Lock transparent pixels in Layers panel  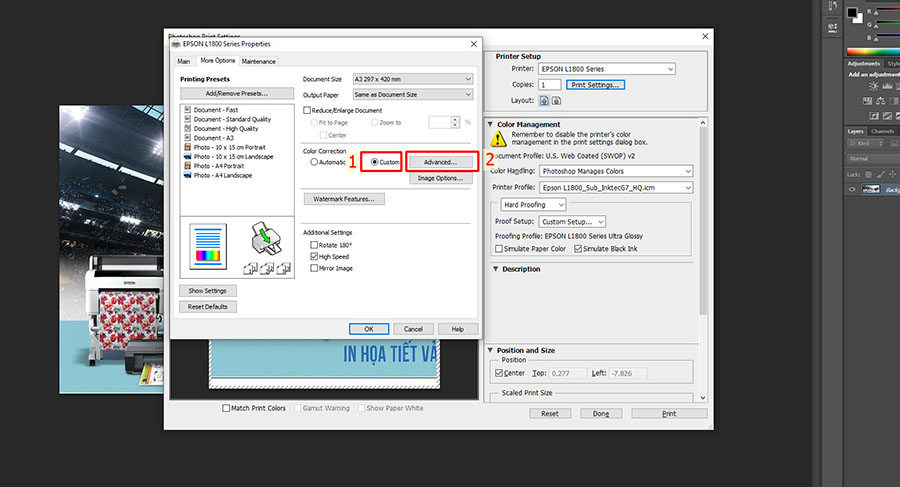click(x=868, y=174)
